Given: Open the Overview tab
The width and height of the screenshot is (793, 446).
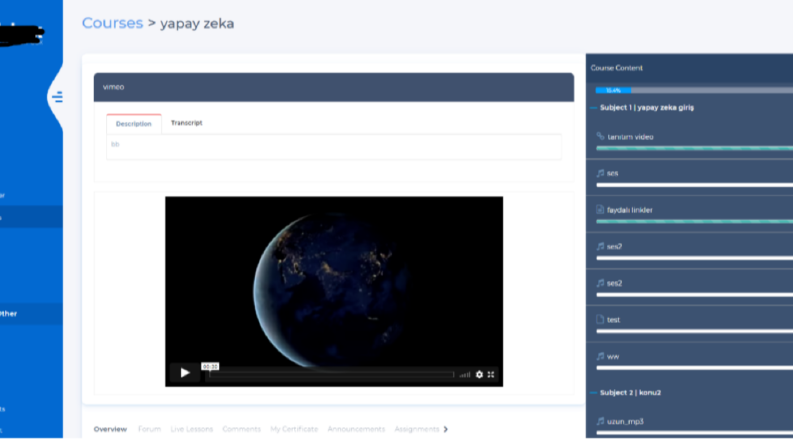Looking at the screenshot, I should pos(110,429).
